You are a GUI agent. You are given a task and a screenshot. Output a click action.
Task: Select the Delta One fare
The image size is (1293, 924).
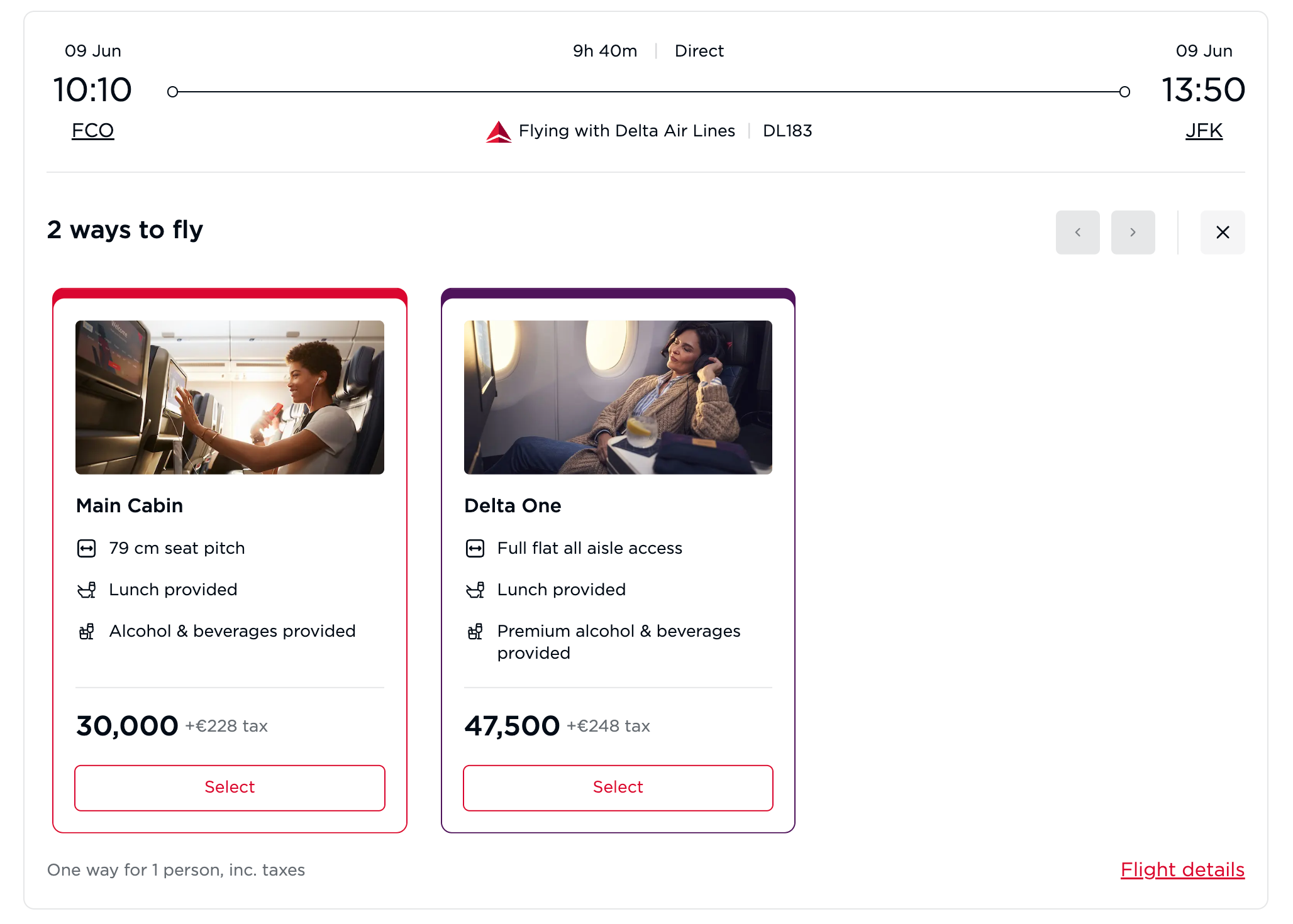tap(618, 787)
